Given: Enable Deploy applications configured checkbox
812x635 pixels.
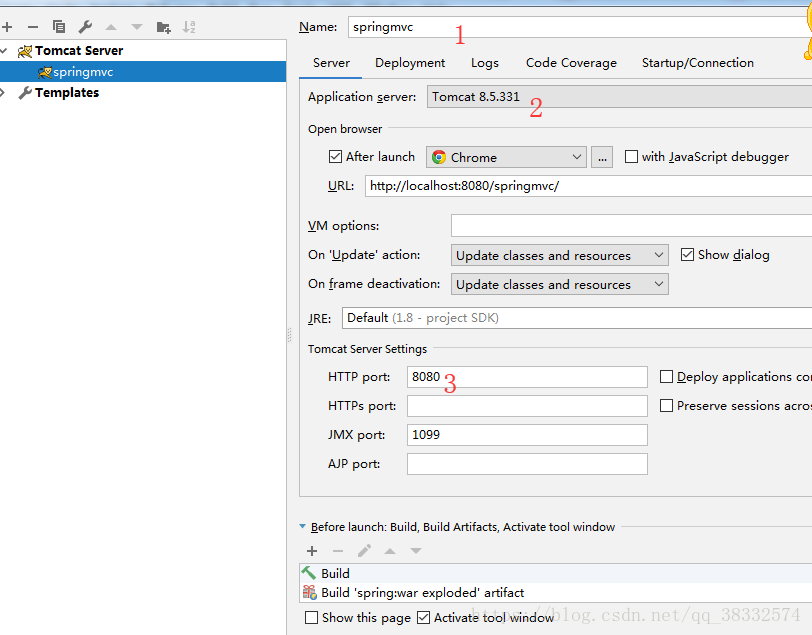Looking at the screenshot, I should coord(666,377).
